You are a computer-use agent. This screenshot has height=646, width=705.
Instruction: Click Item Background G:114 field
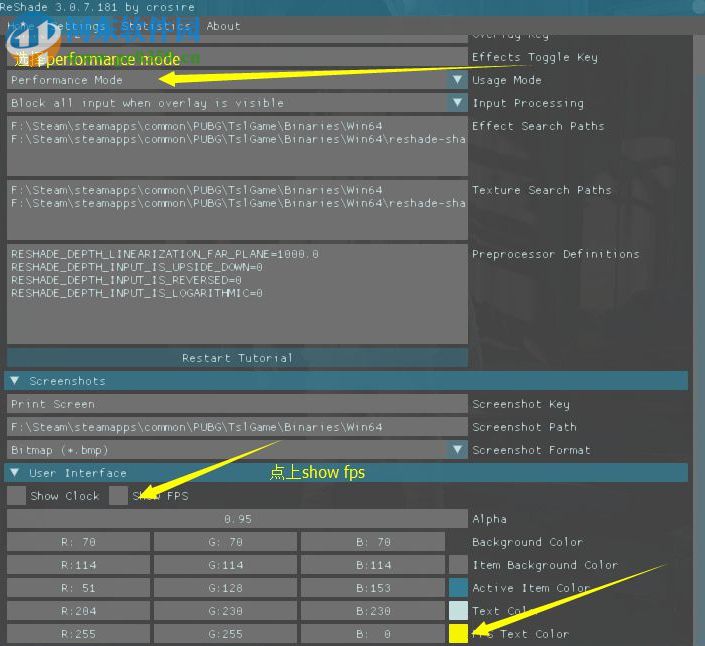click(x=225, y=565)
